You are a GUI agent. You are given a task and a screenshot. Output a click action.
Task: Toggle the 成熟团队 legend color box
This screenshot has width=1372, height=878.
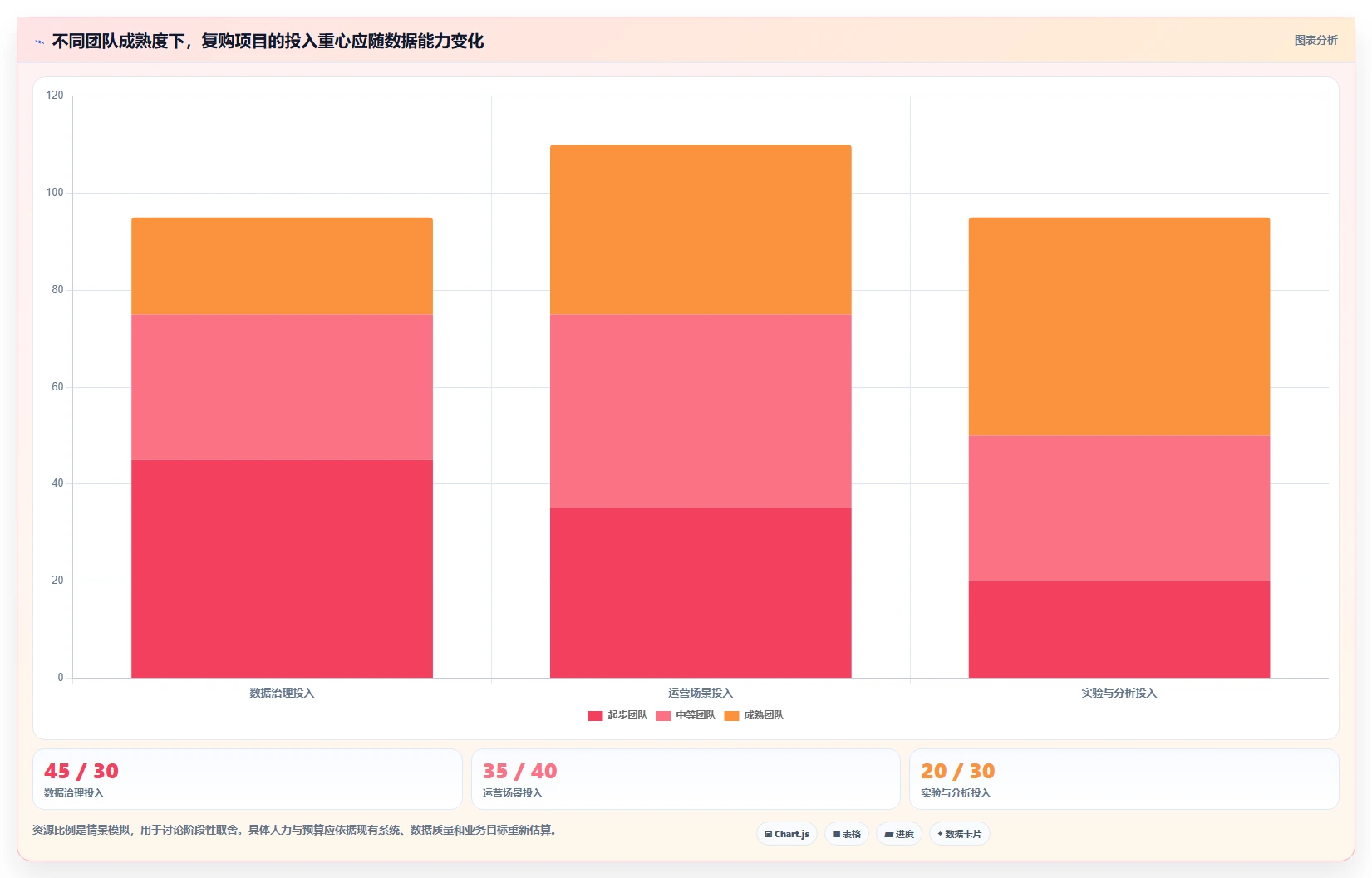click(x=731, y=716)
